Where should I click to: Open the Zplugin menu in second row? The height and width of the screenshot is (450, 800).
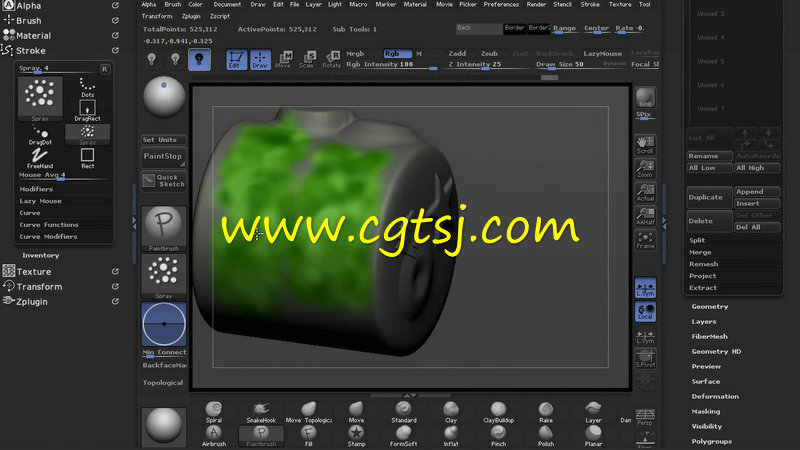point(191,16)
